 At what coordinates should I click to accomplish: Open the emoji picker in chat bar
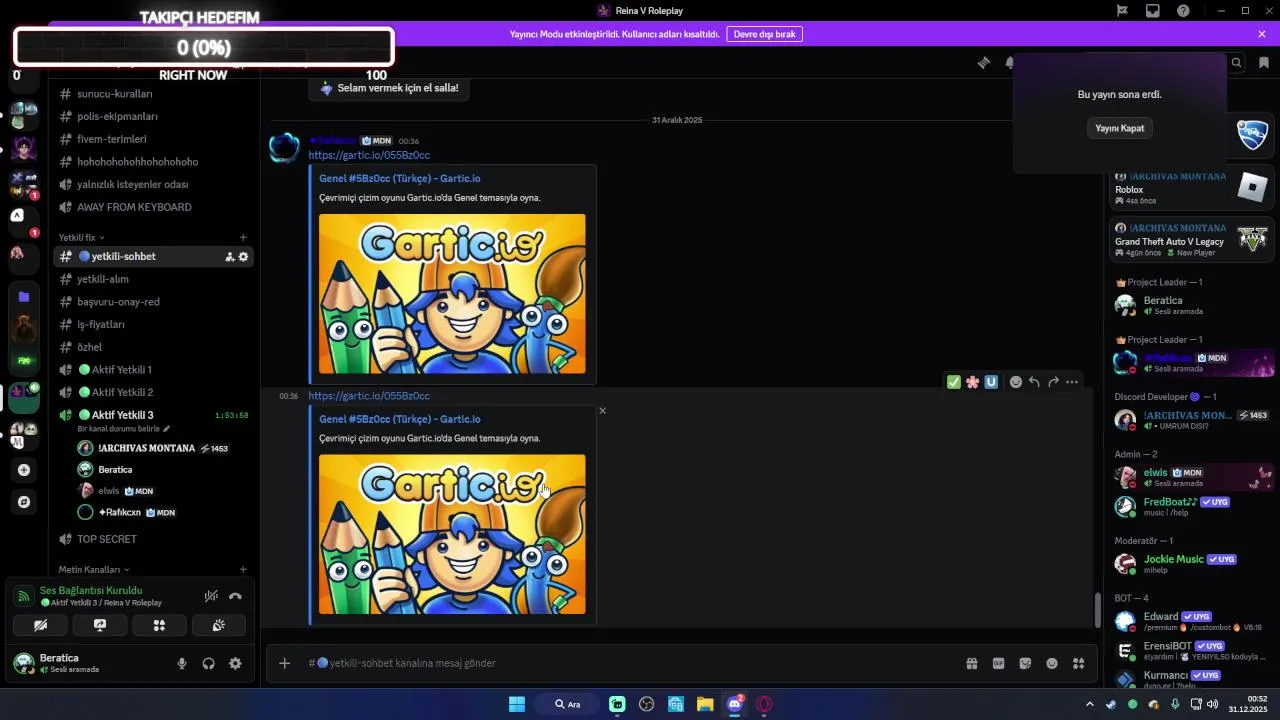tap(1052, 663)
